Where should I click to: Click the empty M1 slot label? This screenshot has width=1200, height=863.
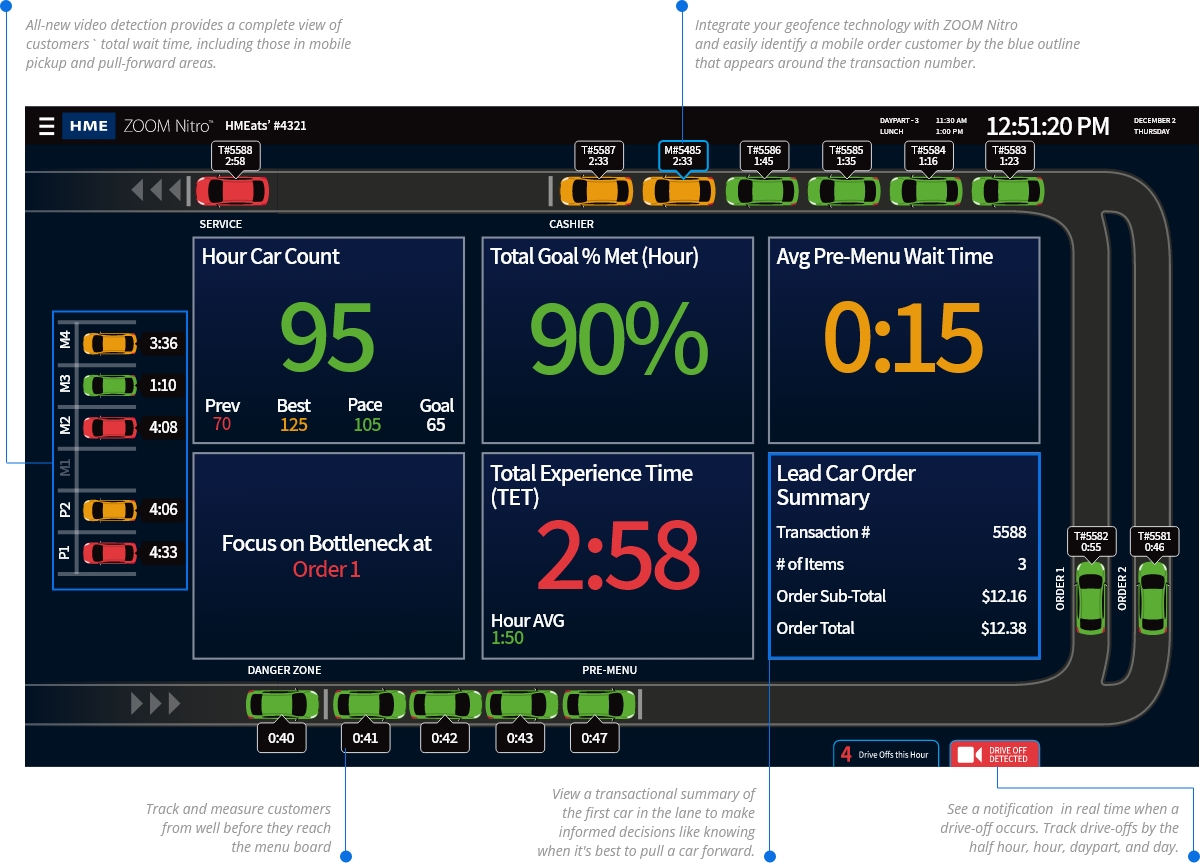point(65,468)
